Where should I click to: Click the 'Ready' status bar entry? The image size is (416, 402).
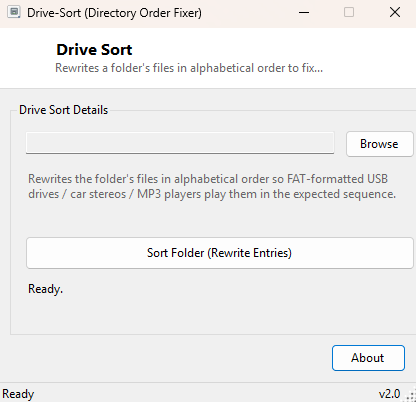click(18, 394)
